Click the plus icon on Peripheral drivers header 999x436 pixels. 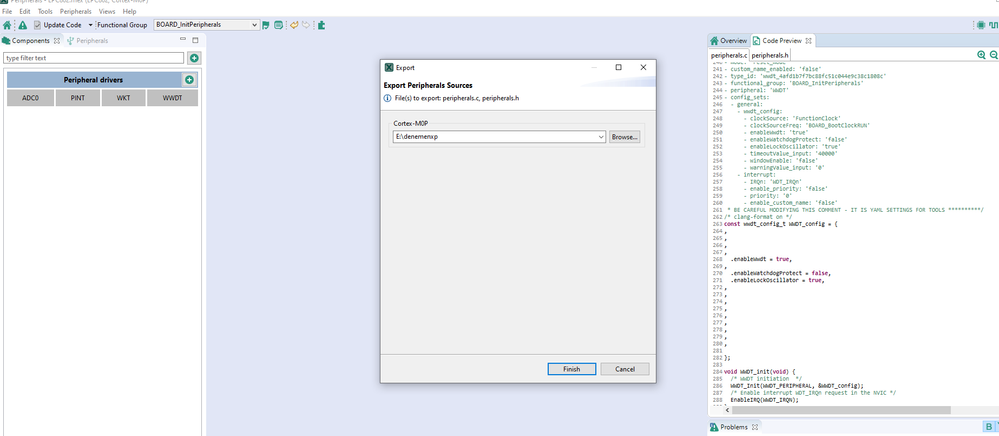189,80
